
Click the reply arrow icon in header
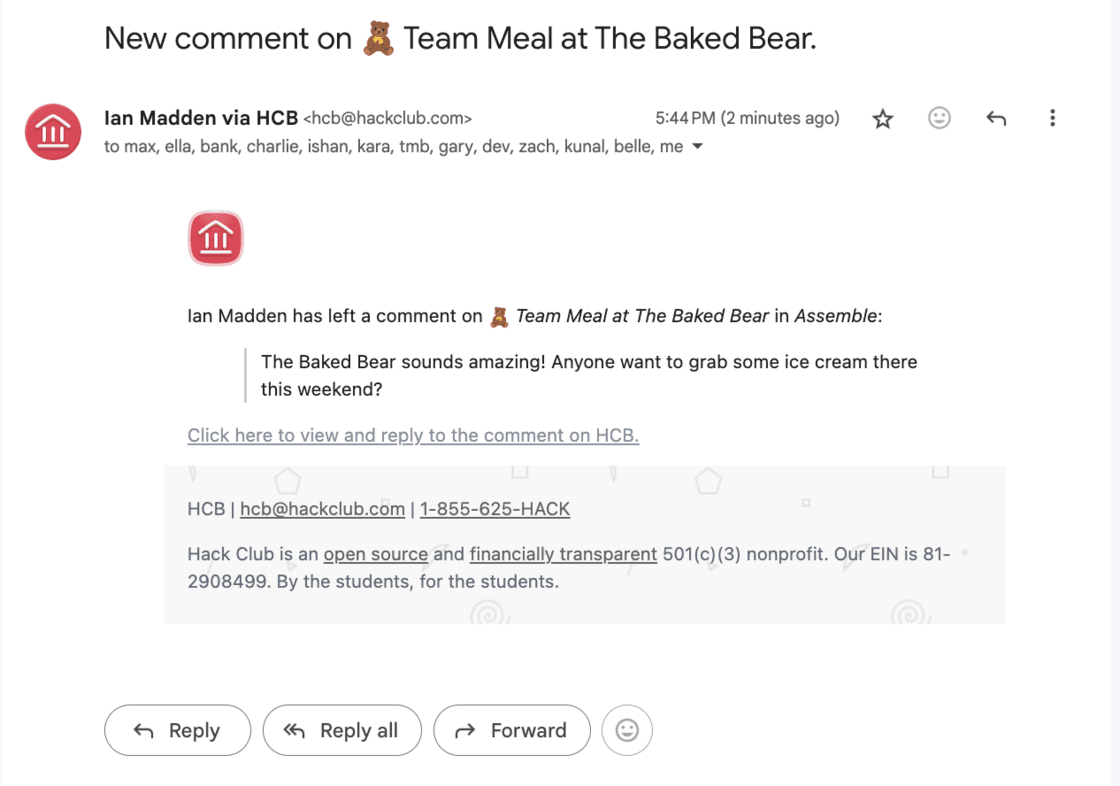point(996,119)
